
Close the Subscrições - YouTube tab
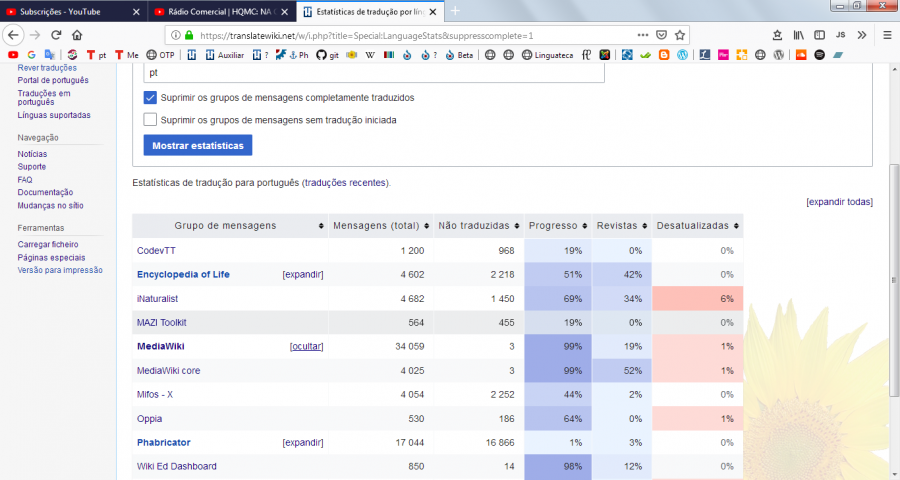point(136,11)
